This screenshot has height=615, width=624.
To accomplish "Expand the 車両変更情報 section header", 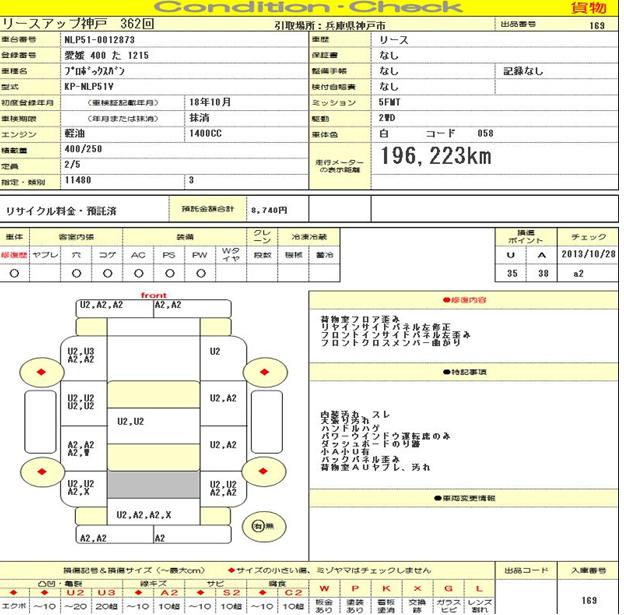I will tap(465, 497).
